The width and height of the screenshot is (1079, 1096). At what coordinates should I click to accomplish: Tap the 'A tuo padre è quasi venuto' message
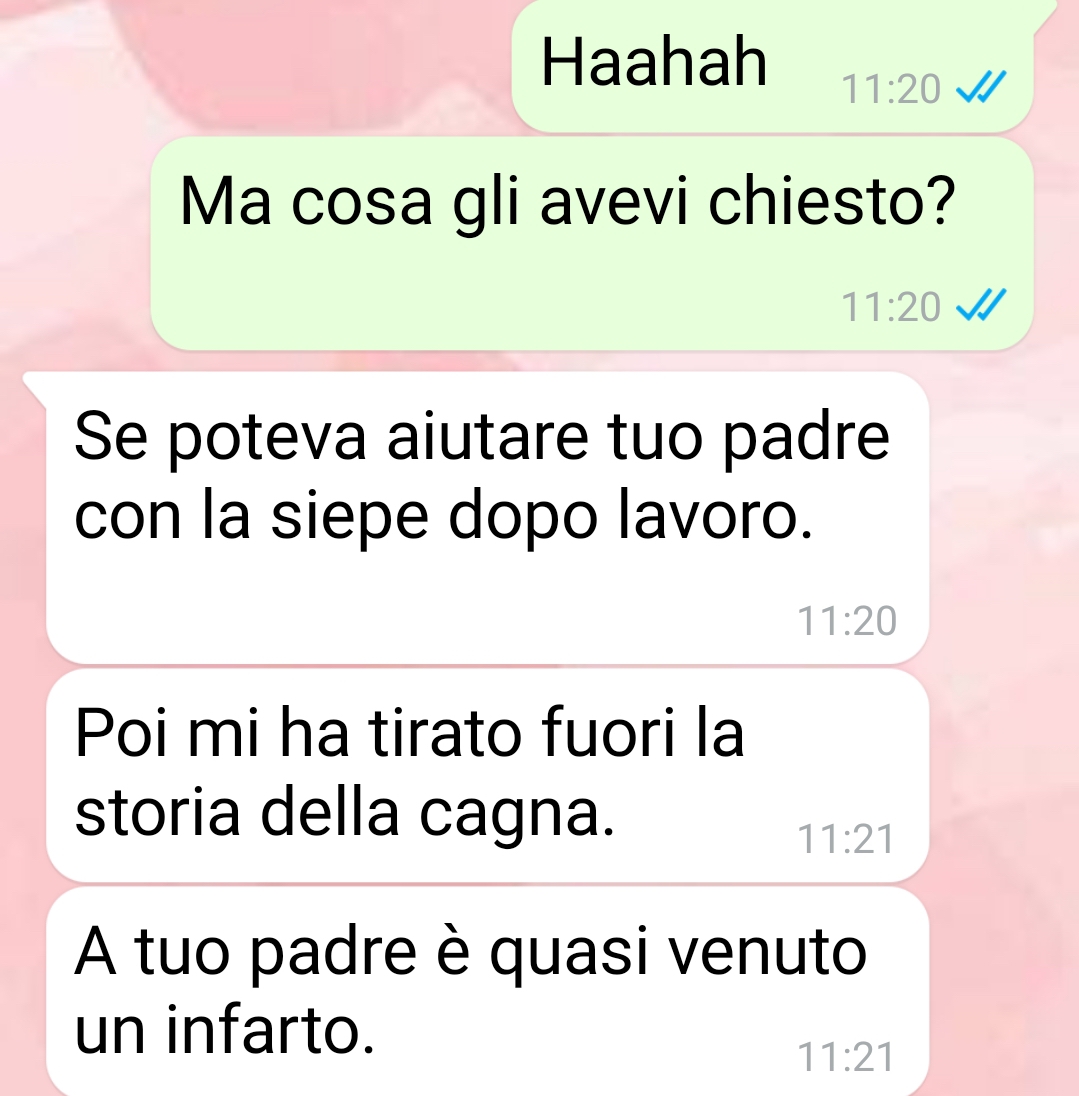point(487,991)
